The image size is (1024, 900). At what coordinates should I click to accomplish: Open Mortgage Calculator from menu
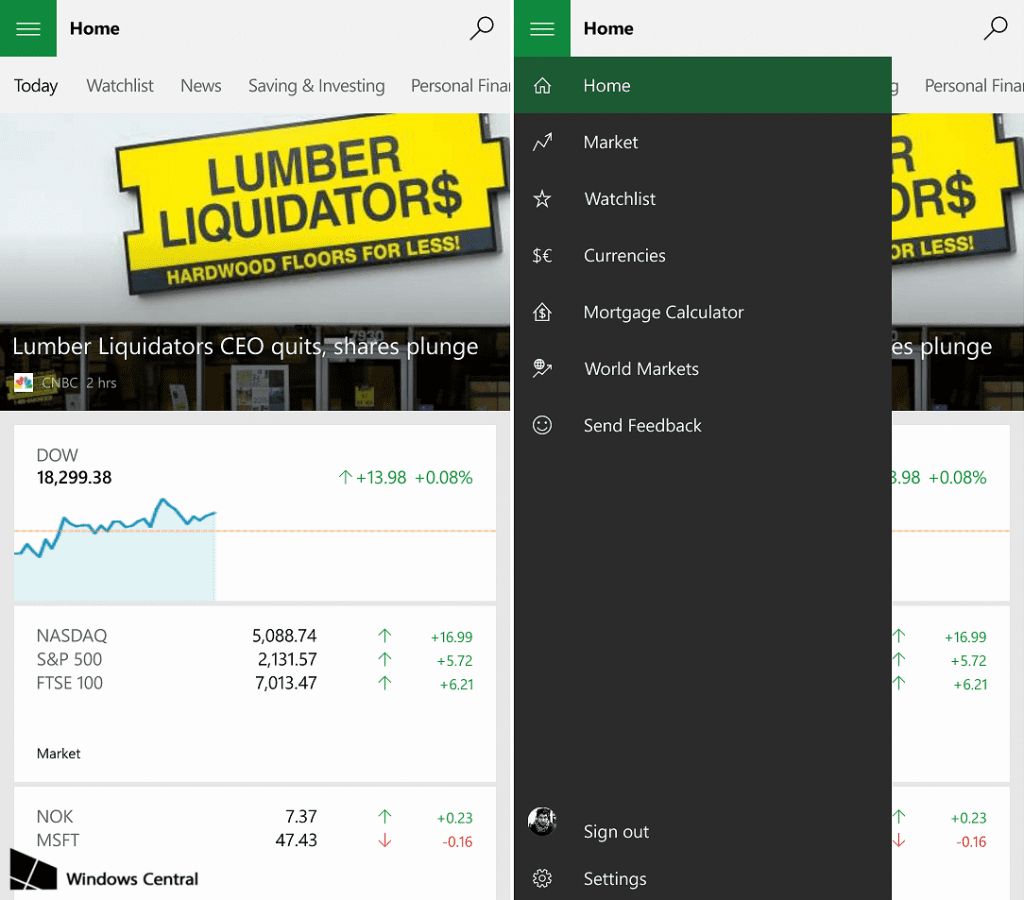pyautogui.click(x=703, y=312)
